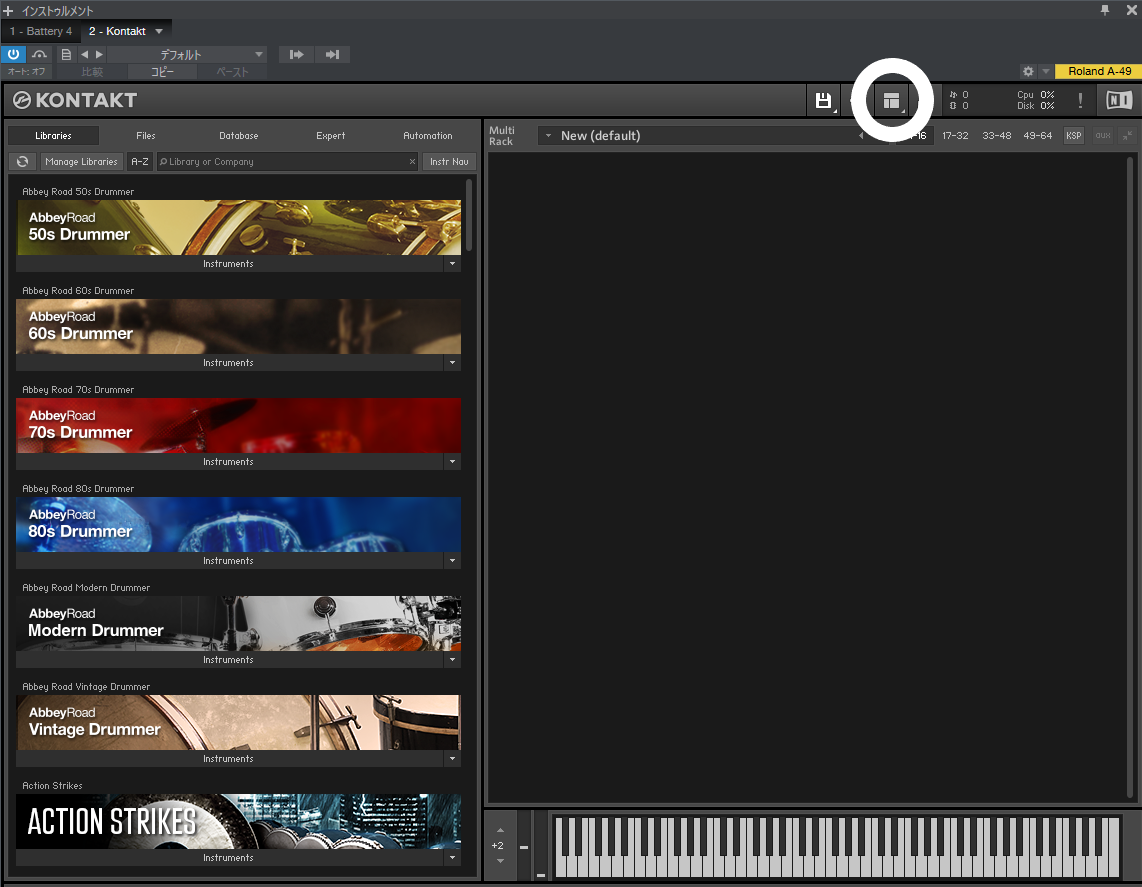Viewport: 1142px width, 887px height.
Task: Open Instruments under Abbey Road 50s Drummer
Action: pos(229,264)
